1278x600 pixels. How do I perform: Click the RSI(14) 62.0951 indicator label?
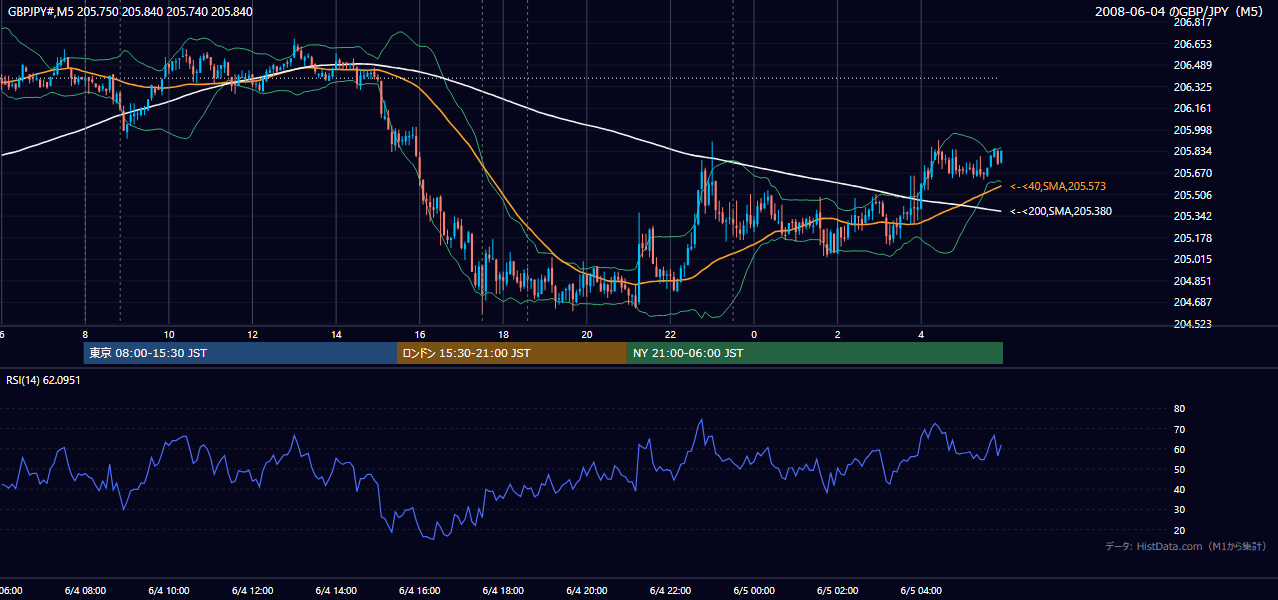pyautogui.click(x=43, y=380)
